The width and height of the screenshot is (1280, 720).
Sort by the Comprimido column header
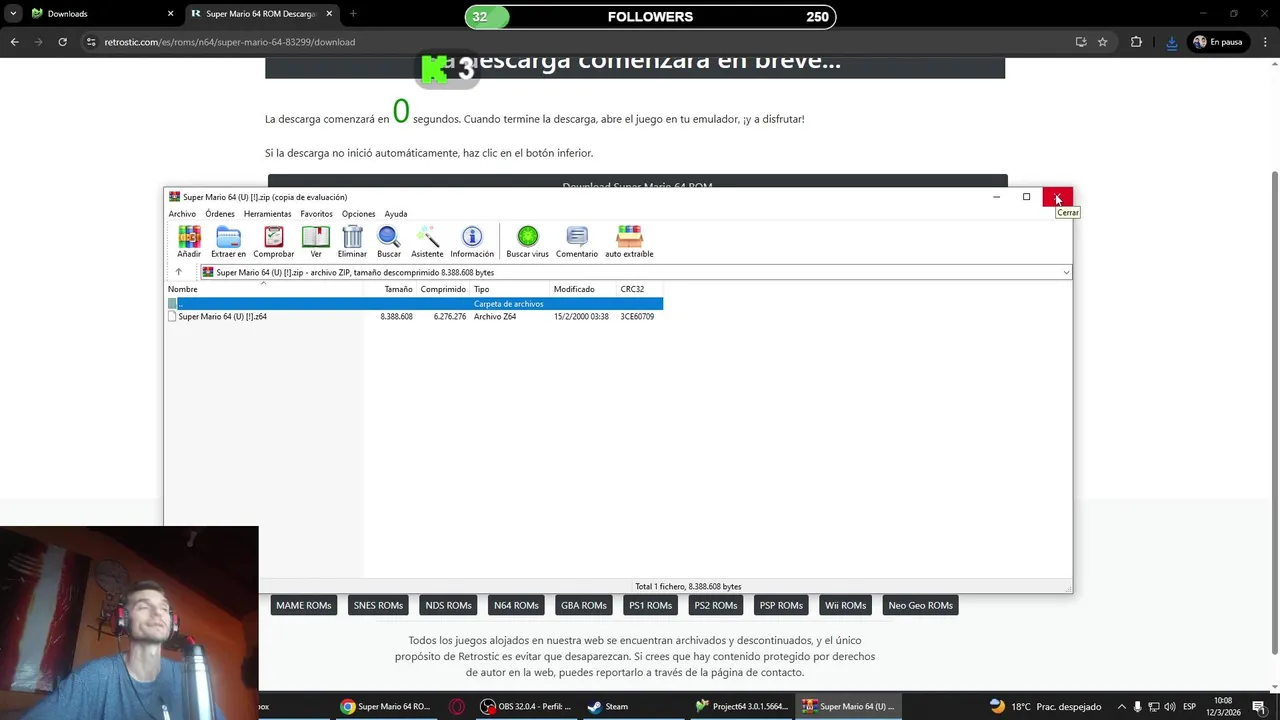[x=443, y=289]
